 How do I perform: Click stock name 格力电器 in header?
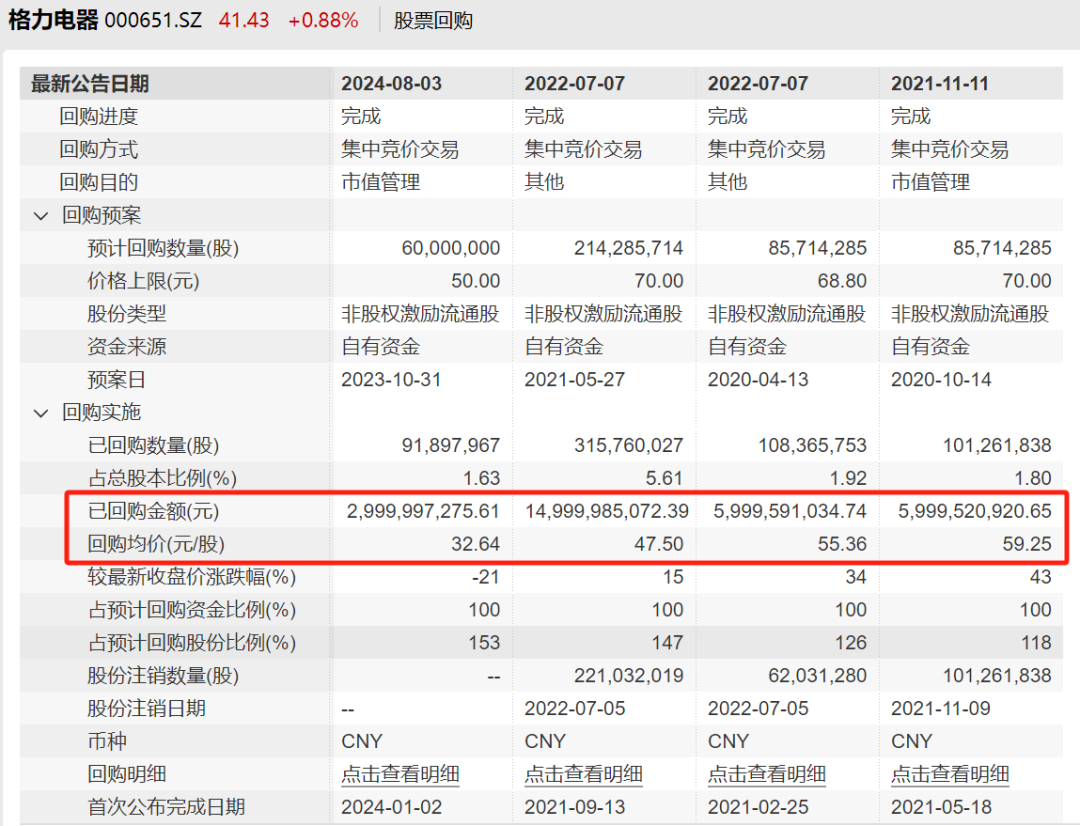[x=54, y=20]
